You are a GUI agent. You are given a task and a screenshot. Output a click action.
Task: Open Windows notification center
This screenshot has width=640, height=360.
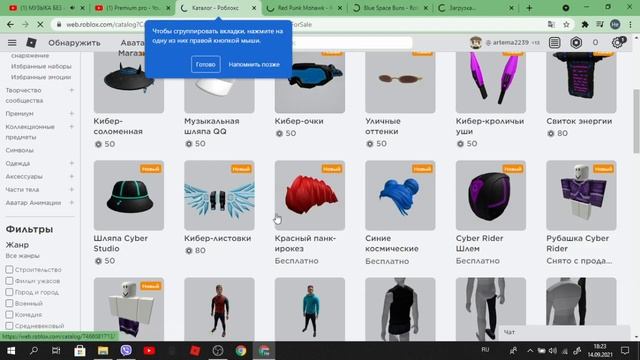coord(625,350)
